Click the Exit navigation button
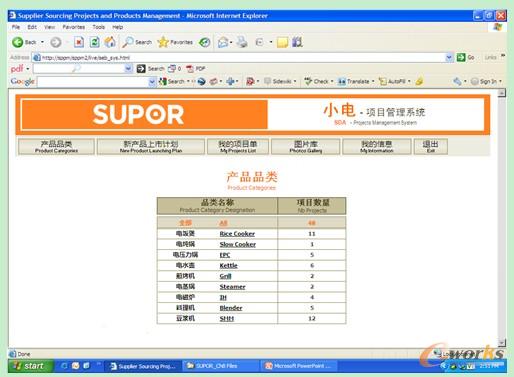This screenshot has width=514, height=377. [430, 147]
